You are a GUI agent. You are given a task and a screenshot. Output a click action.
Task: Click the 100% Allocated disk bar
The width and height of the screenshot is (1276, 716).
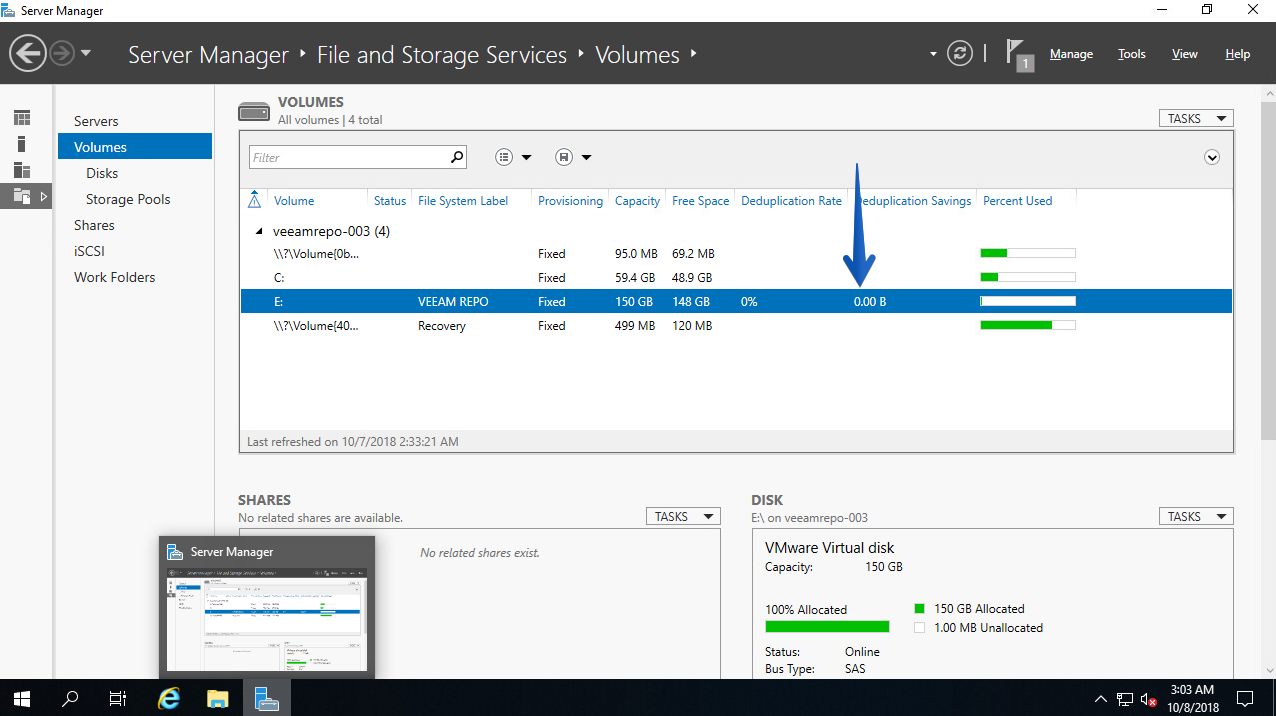click(827, 627)
